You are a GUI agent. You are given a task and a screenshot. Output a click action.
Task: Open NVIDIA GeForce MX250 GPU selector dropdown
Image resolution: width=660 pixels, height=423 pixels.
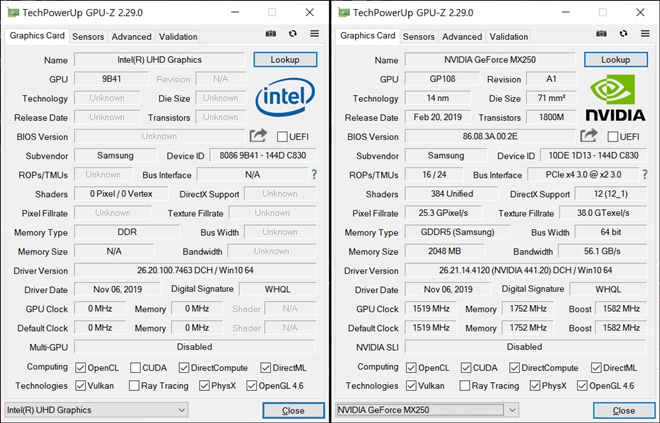coord(427,410)
